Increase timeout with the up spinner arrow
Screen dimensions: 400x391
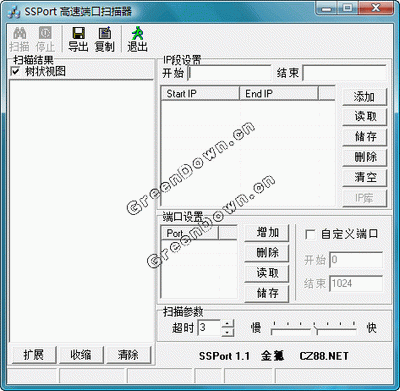pyautogui.click(x=227, y=323)
